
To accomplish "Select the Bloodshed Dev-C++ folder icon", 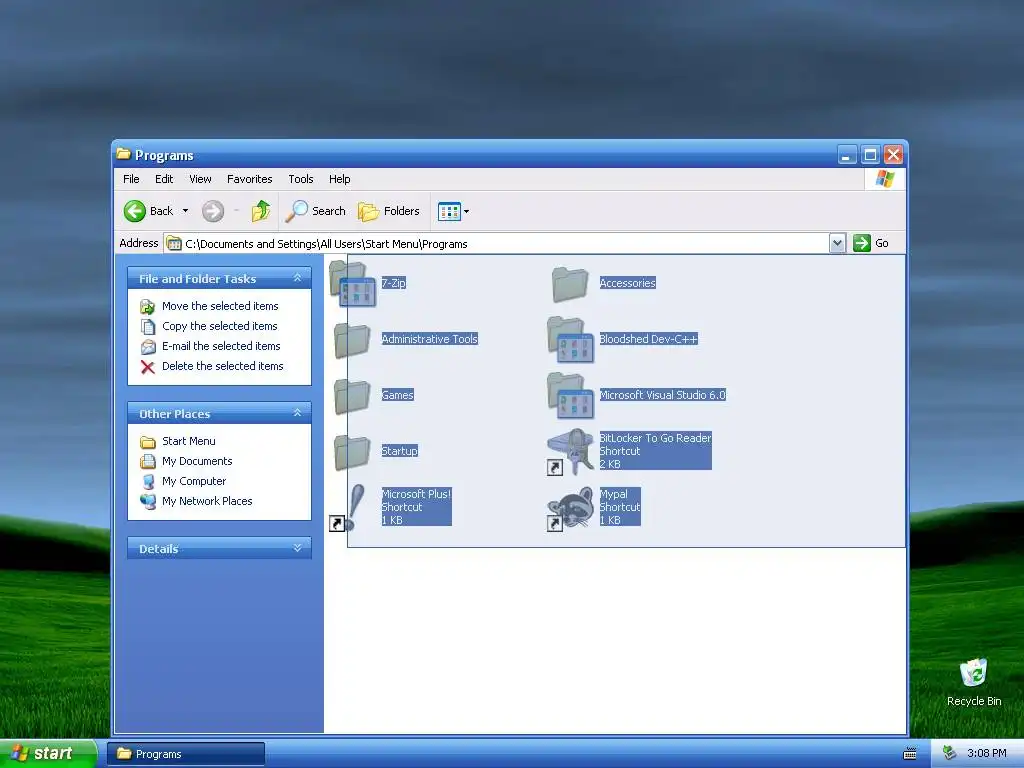I will (570, 340).
